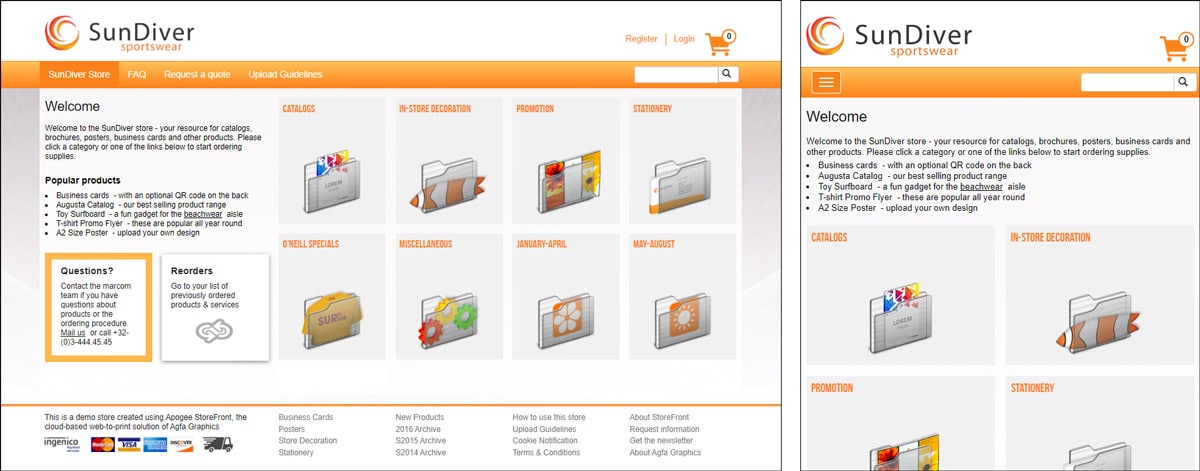Open Upload Guidelines in the navigation bar
The height and width of the screenshot is (471, 1200).
tap(285, 74)
